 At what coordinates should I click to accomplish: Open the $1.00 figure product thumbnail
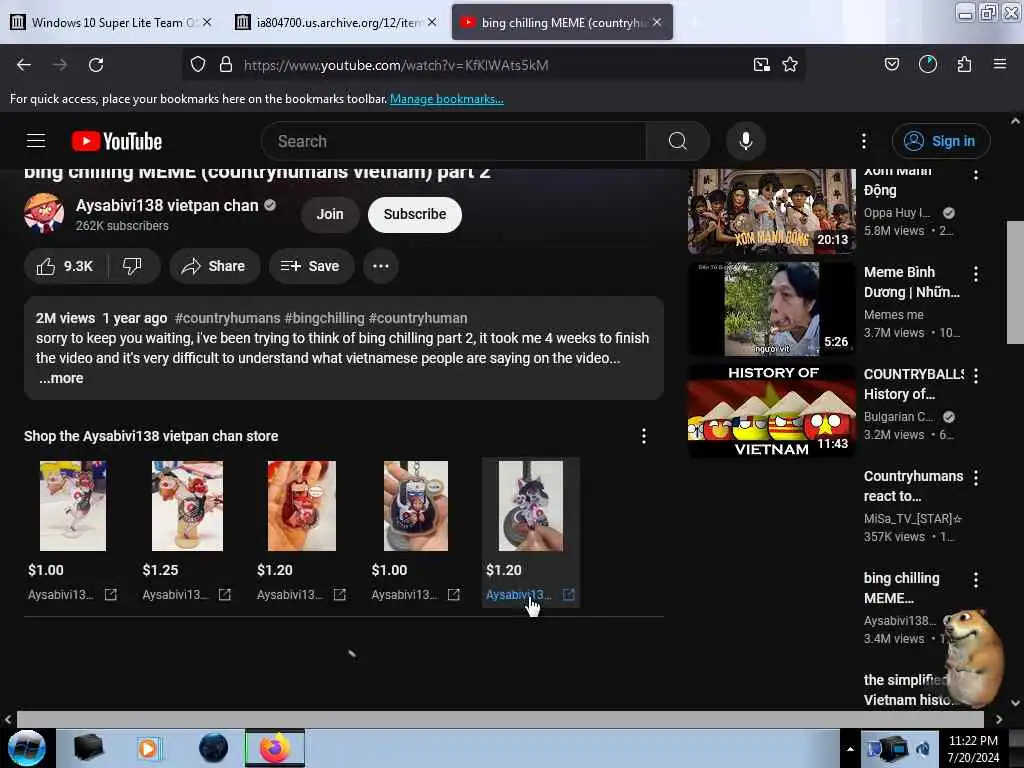coord(73,506)
